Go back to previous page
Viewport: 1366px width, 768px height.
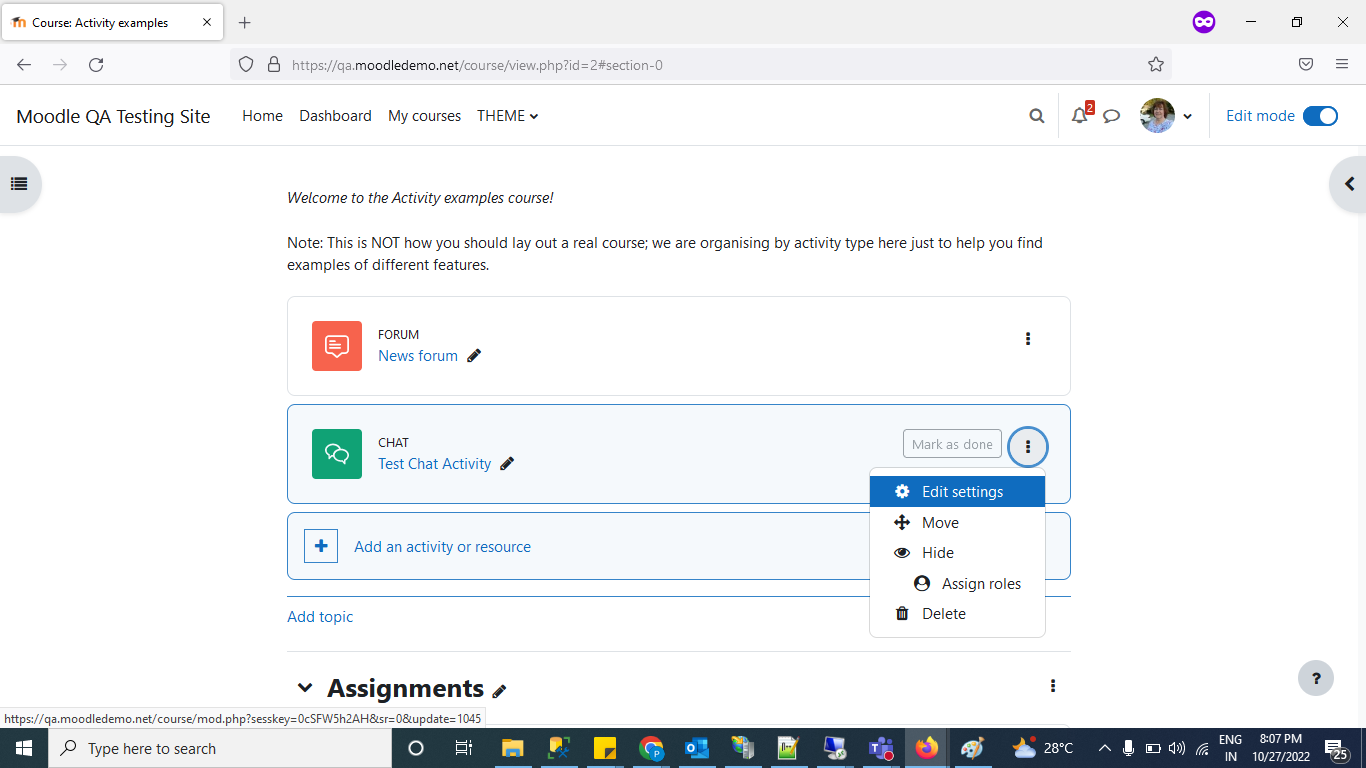[24, 65]
